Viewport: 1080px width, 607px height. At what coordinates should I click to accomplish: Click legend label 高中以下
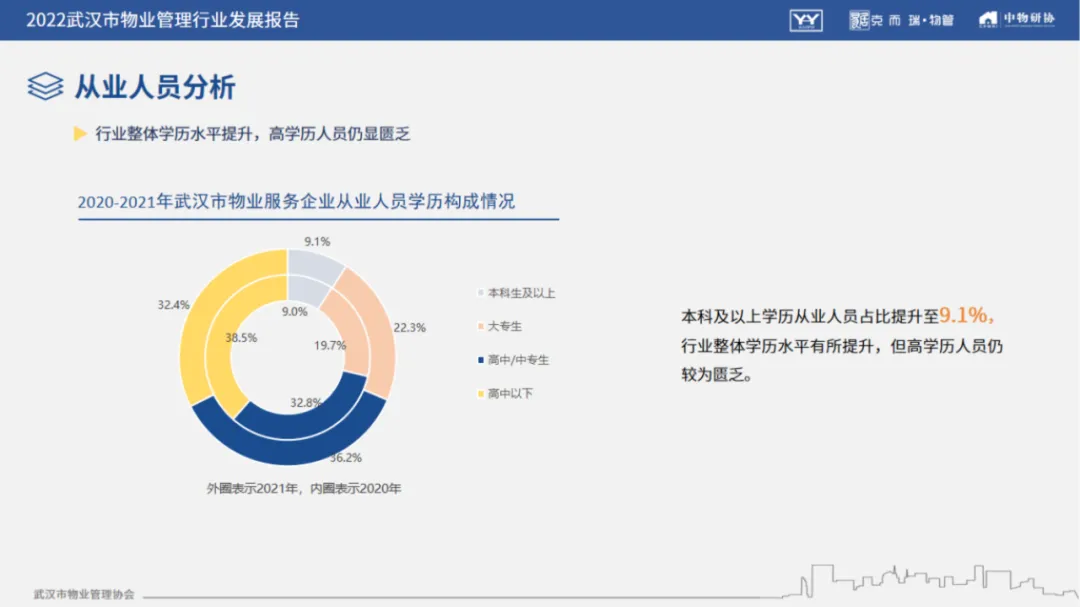[x=510, y=393]
